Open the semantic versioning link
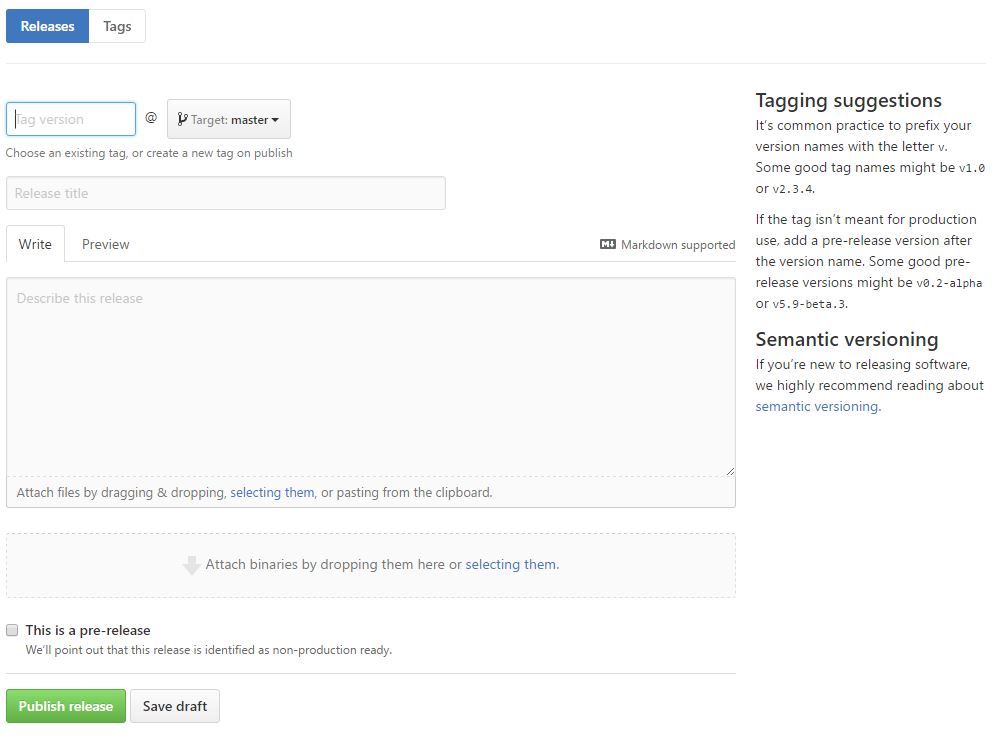Image resolution: width=996 pixels, height=737 pixels. click(817, 407)
